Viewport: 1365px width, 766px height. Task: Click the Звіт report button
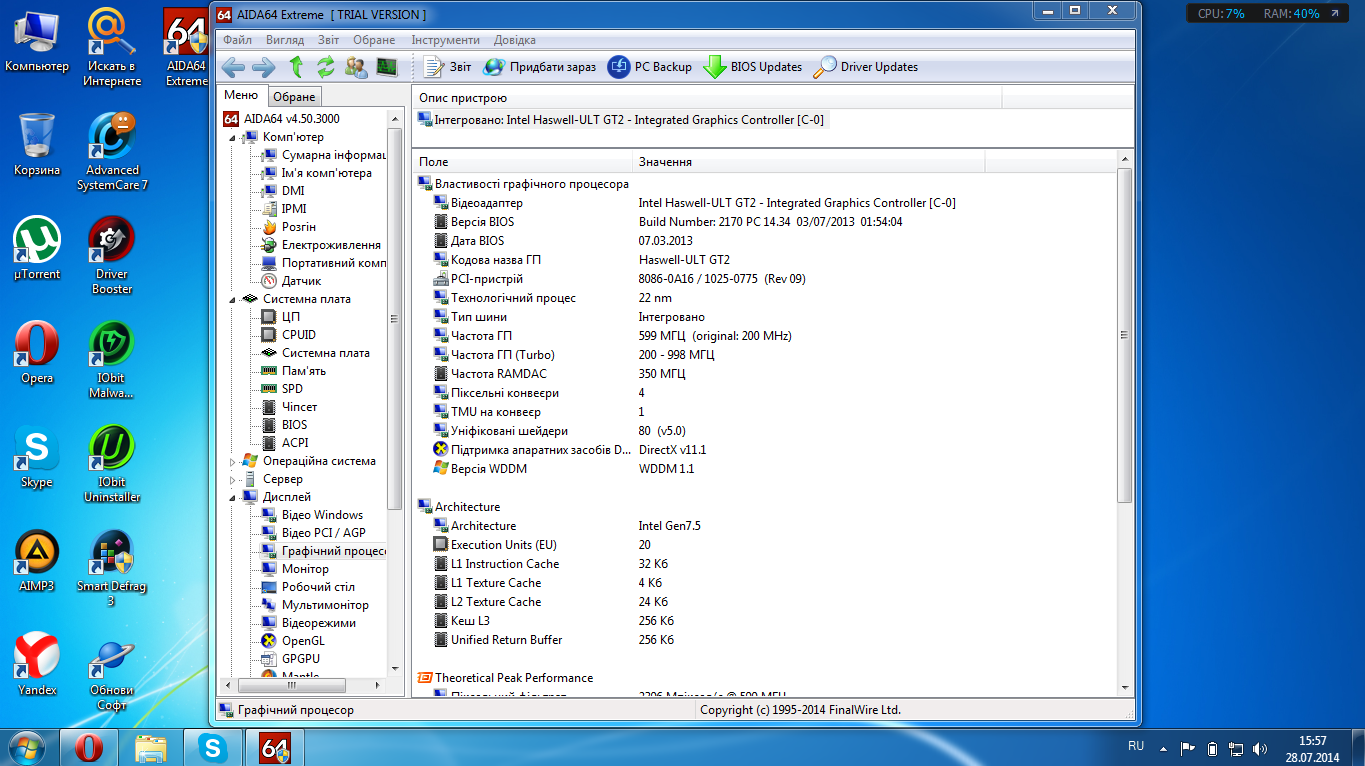(x=447, y=67)
